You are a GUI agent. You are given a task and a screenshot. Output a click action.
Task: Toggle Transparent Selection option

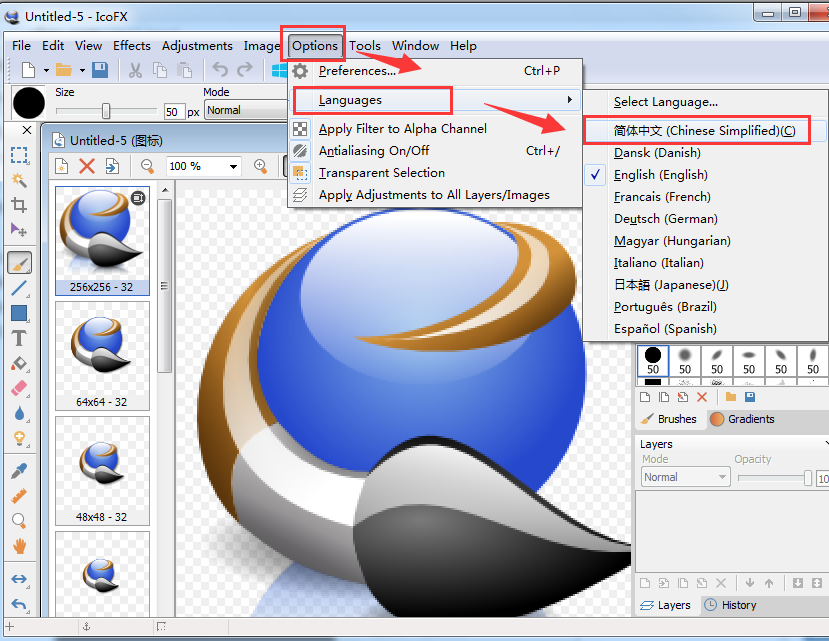click(x=381, y=173)
